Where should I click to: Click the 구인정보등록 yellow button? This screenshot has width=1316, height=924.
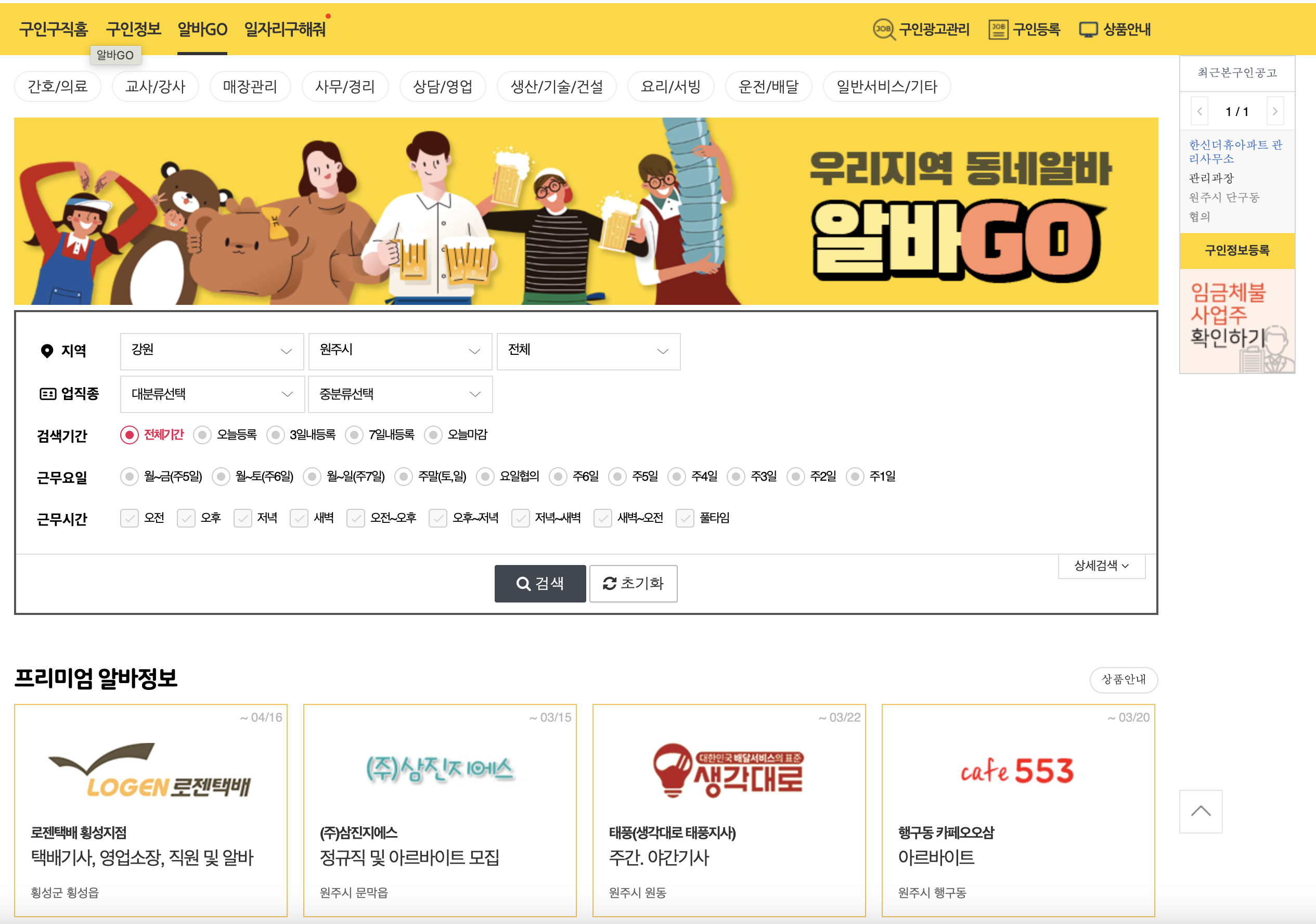(1236, 250)
